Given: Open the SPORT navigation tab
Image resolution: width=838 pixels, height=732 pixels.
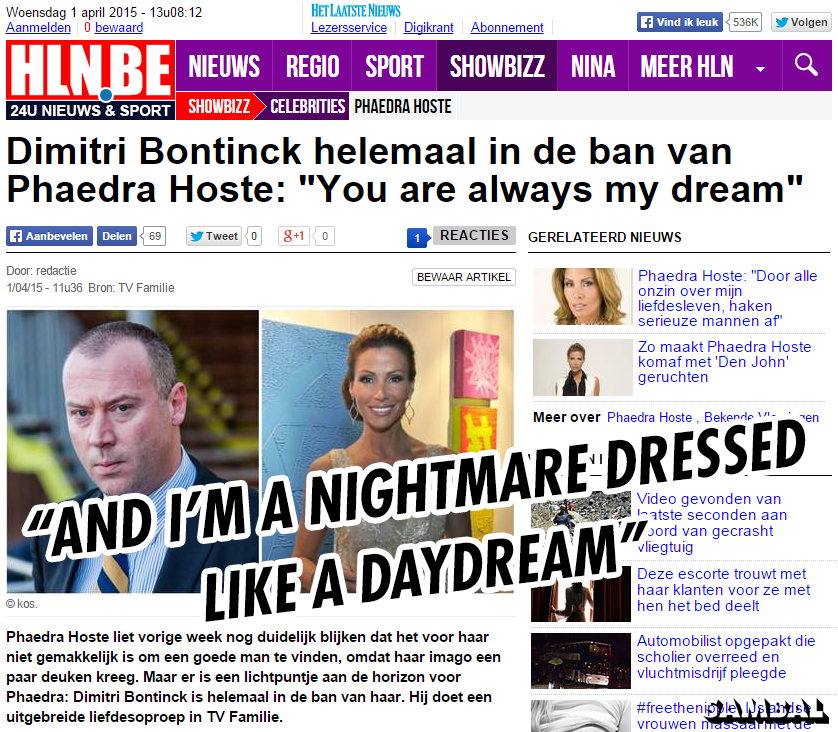Looking at the screenshot, I should tap(394, 66).
